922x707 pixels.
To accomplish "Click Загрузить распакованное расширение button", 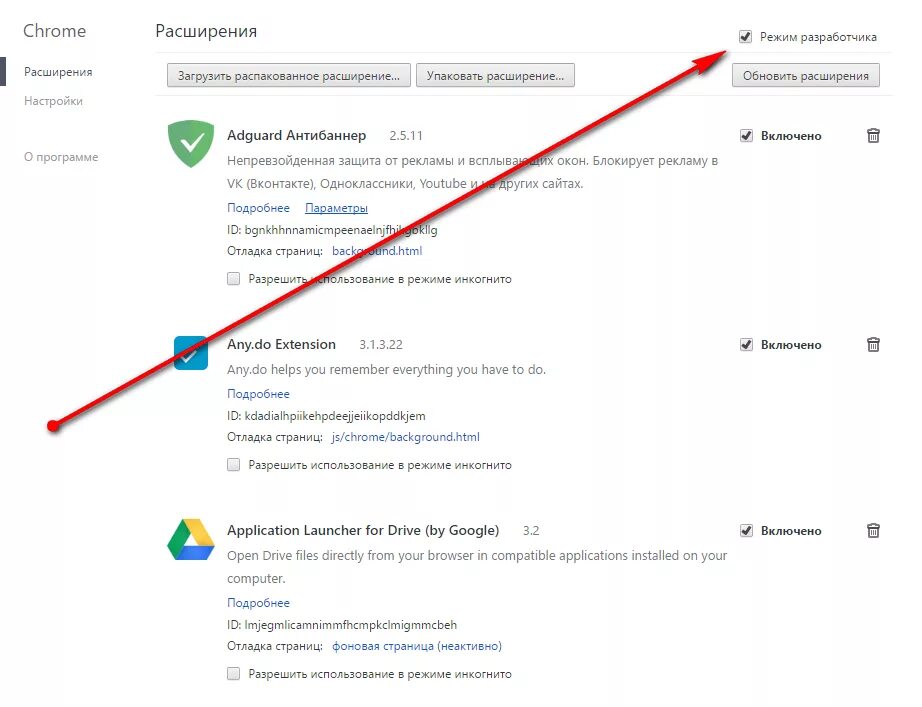I will click(x=289, y=75).
